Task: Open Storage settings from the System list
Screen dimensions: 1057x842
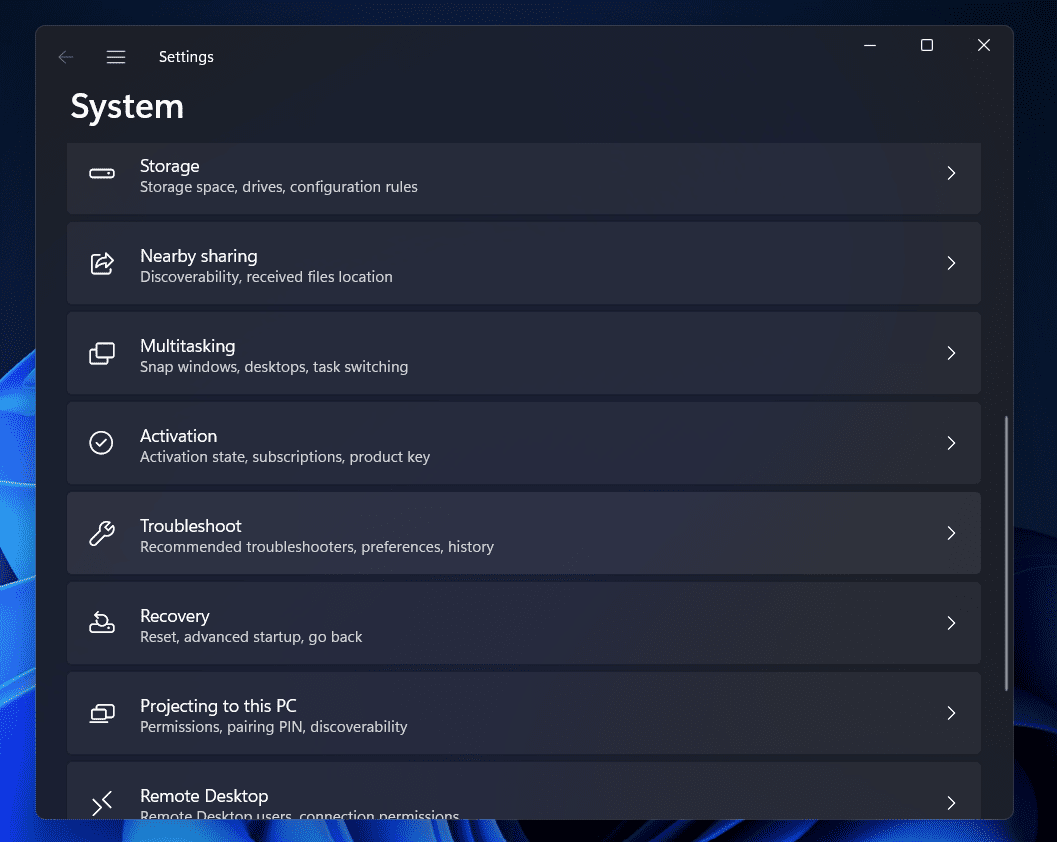Action: 524,178
